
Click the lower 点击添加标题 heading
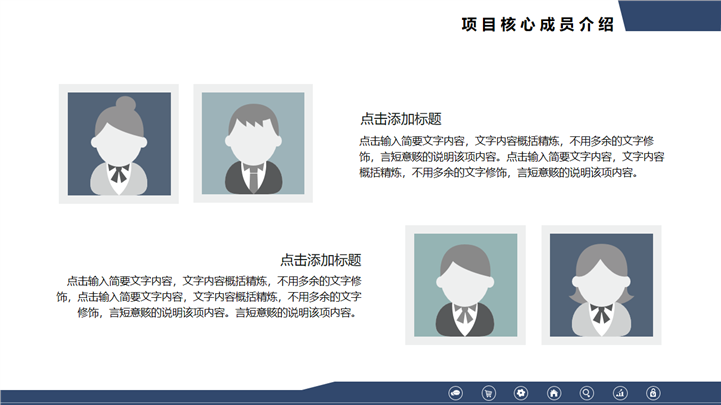pos(320,259)
